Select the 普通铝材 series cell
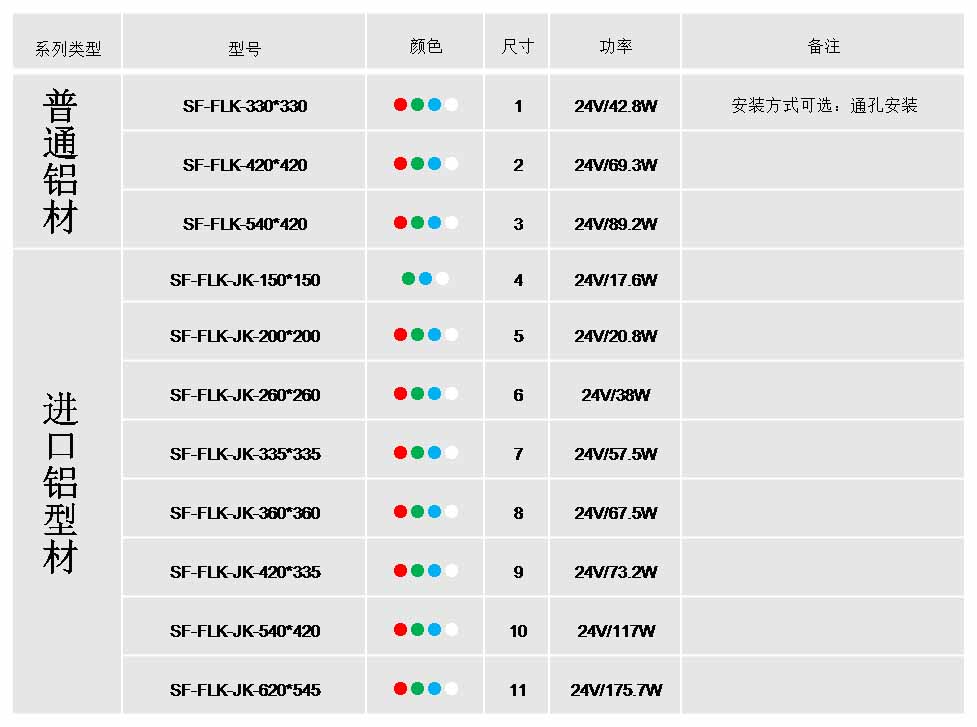This screenshot has height=727, width=977. pyautogui.click(x=61, y=161)
